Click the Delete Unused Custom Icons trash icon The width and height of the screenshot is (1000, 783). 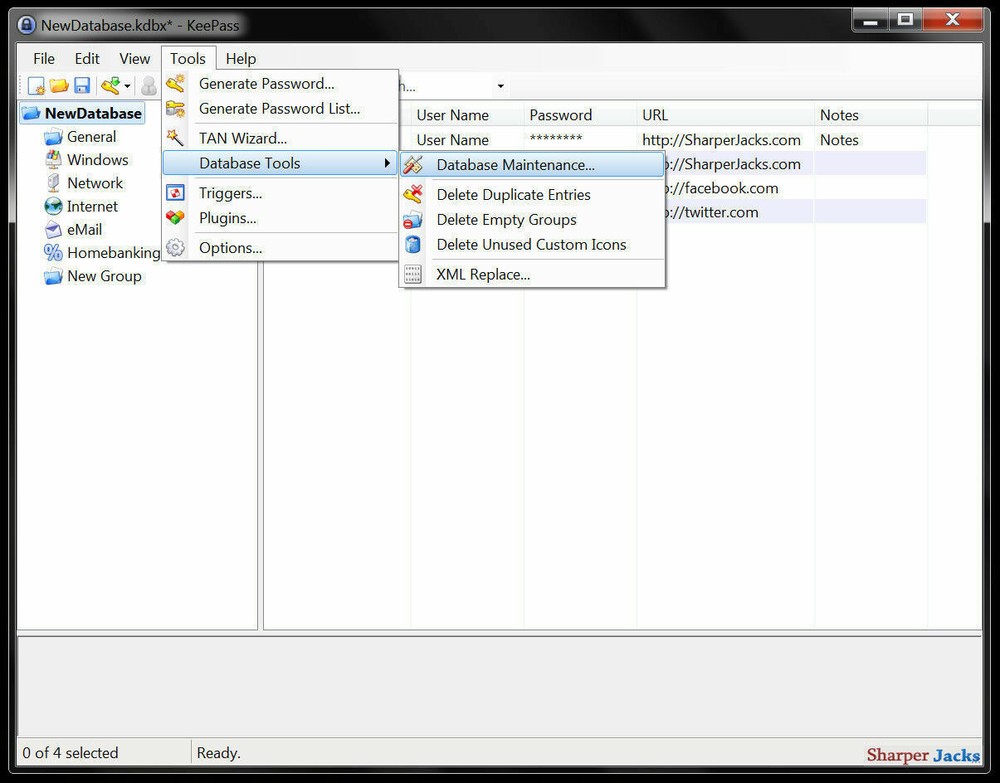413,244
